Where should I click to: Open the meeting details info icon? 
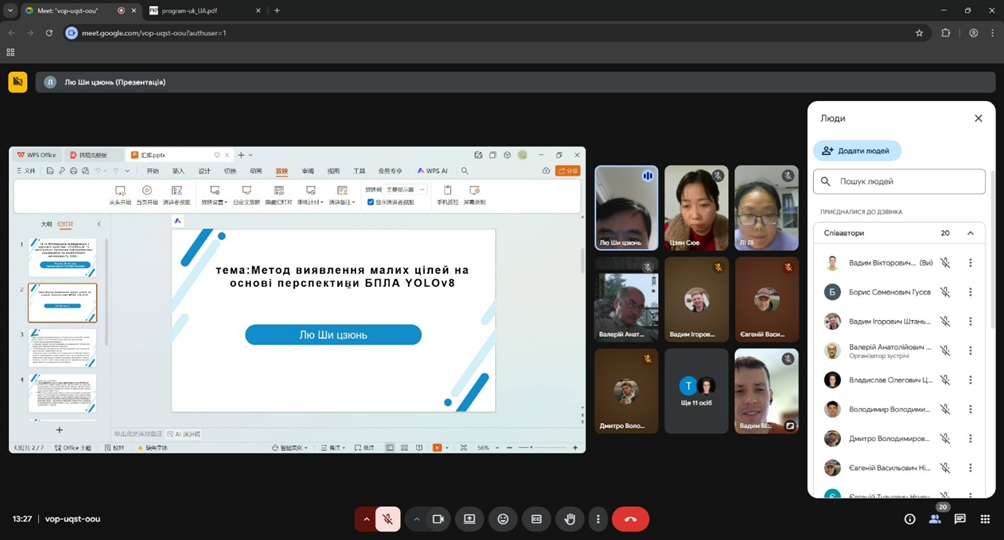(x=909, y=519)
